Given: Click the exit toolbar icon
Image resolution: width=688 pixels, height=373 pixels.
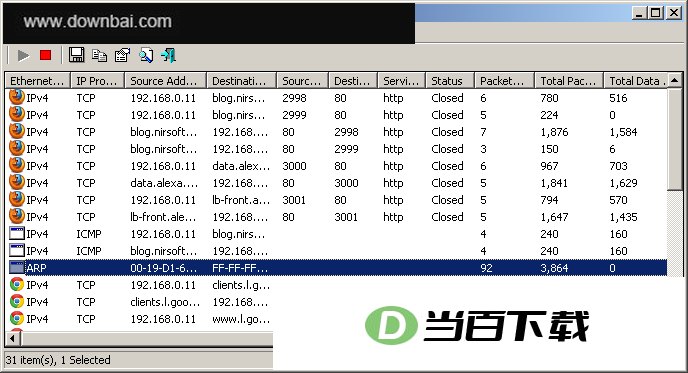Looking at the screenshot, I should pyautogui.click(x=168, y=55).
